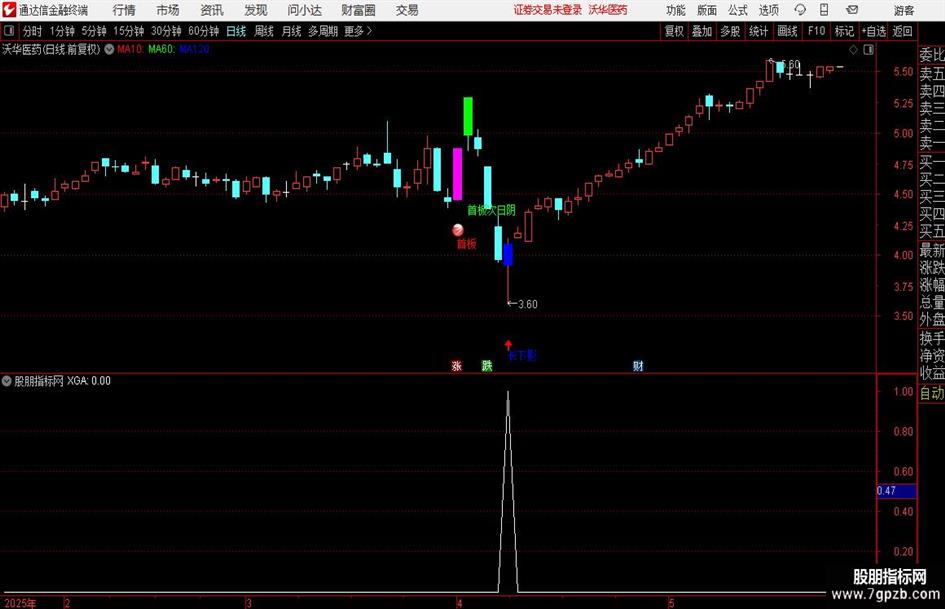This screenshot has width=945, height=609.
Task: Expand main chart indicator settings circle icon
Action: pyautogui.click(x=109, y=49)
